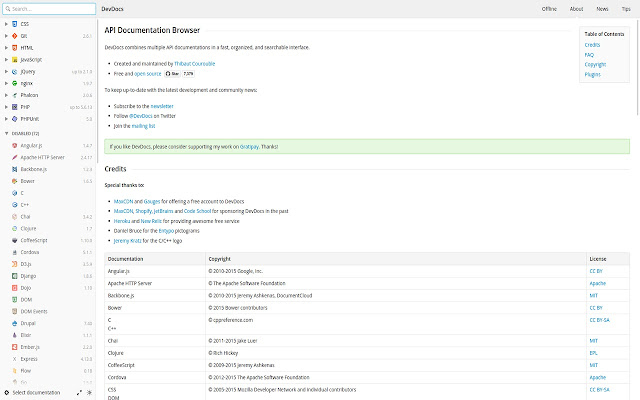Click the Backbone.js icon
This screenshot has height=400, width=640.
point(15,169)
